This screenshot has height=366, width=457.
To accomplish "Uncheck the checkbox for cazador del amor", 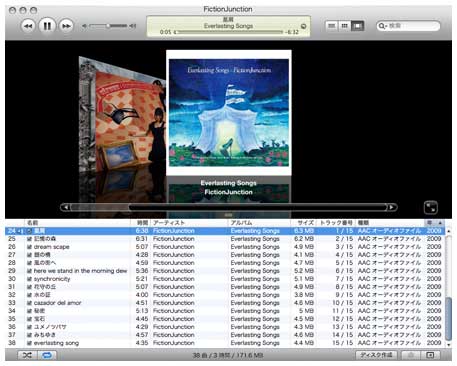I will (29, 303).
